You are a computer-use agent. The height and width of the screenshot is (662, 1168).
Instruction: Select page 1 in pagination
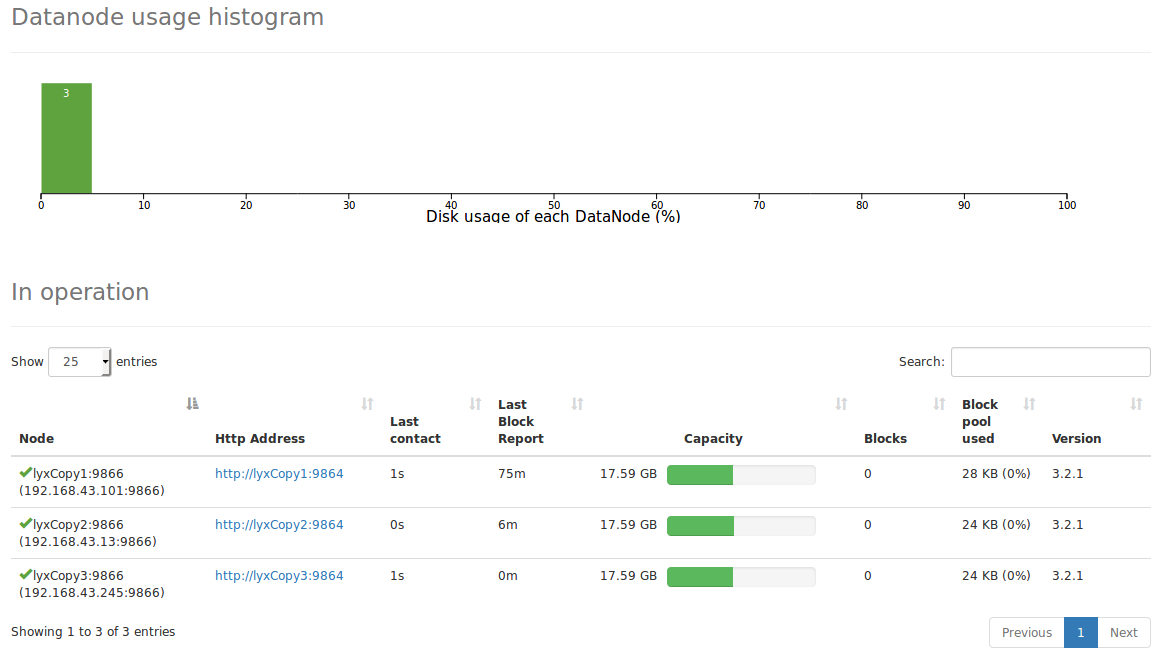tap(1080, 633)
